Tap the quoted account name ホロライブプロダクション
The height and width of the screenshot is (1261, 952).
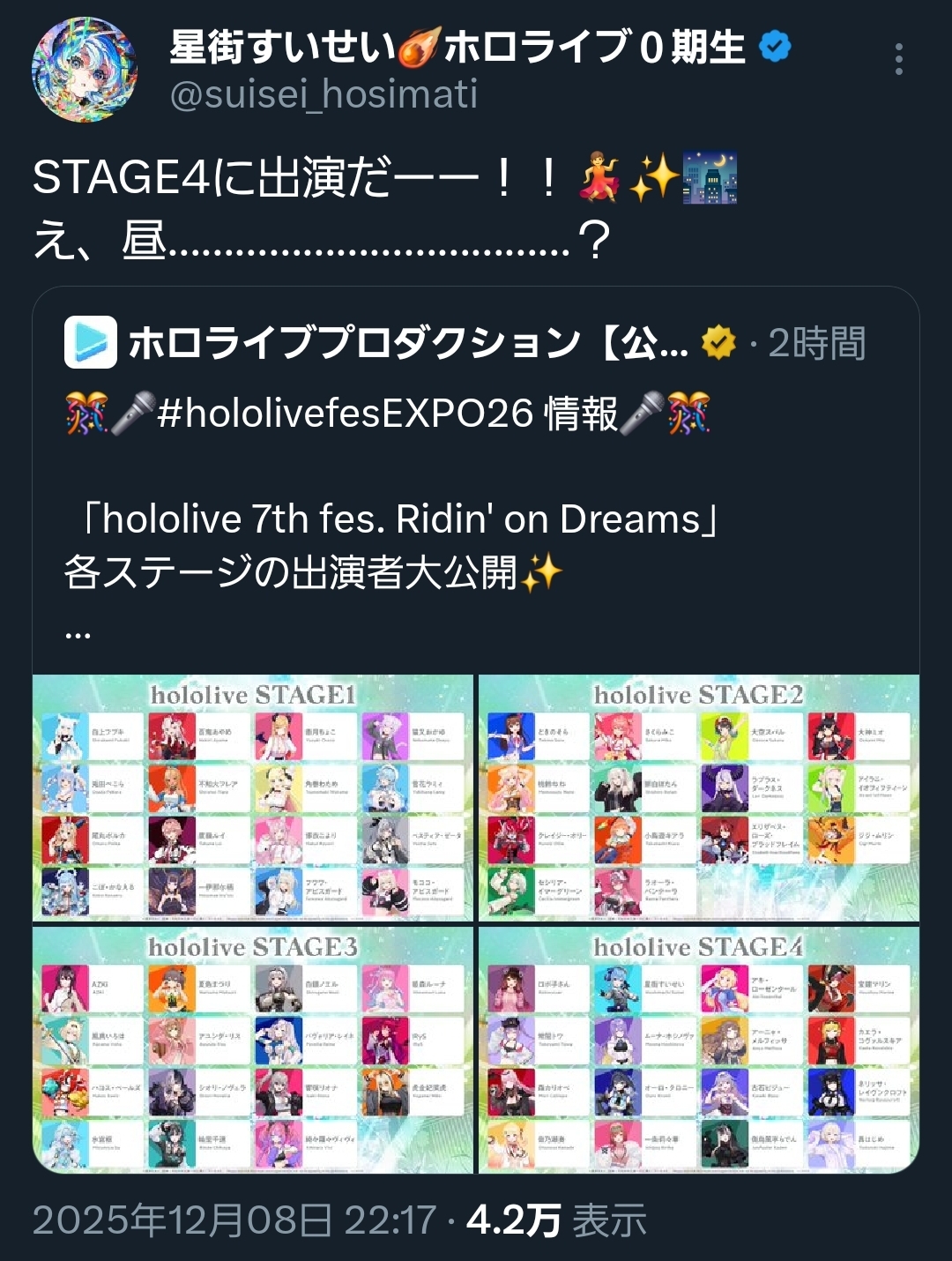[354, 343]
